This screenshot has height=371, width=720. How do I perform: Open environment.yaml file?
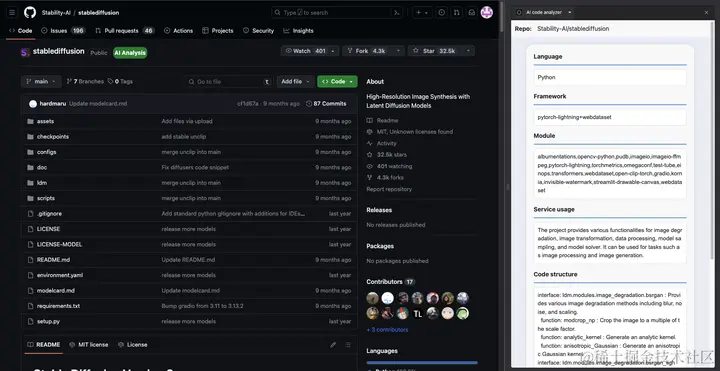[60, 275]
